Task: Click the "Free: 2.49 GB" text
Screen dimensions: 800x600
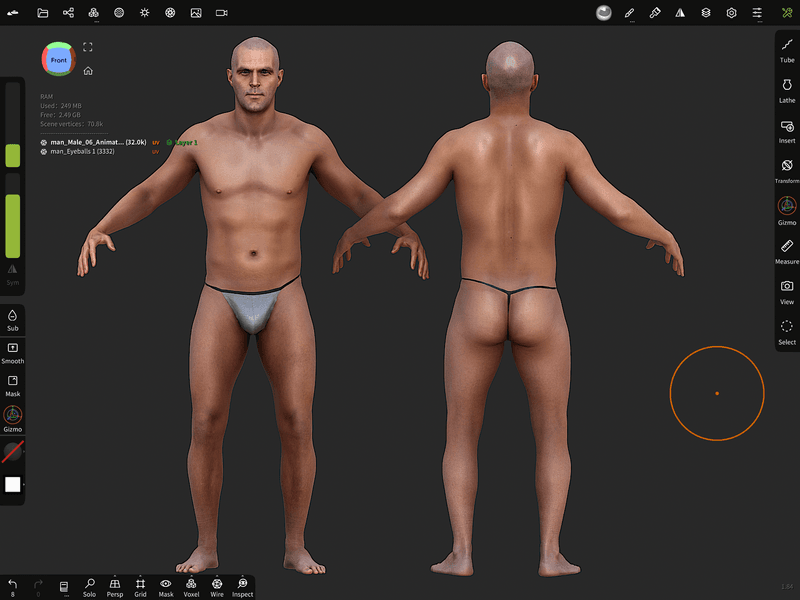Action: click(60, 115)
